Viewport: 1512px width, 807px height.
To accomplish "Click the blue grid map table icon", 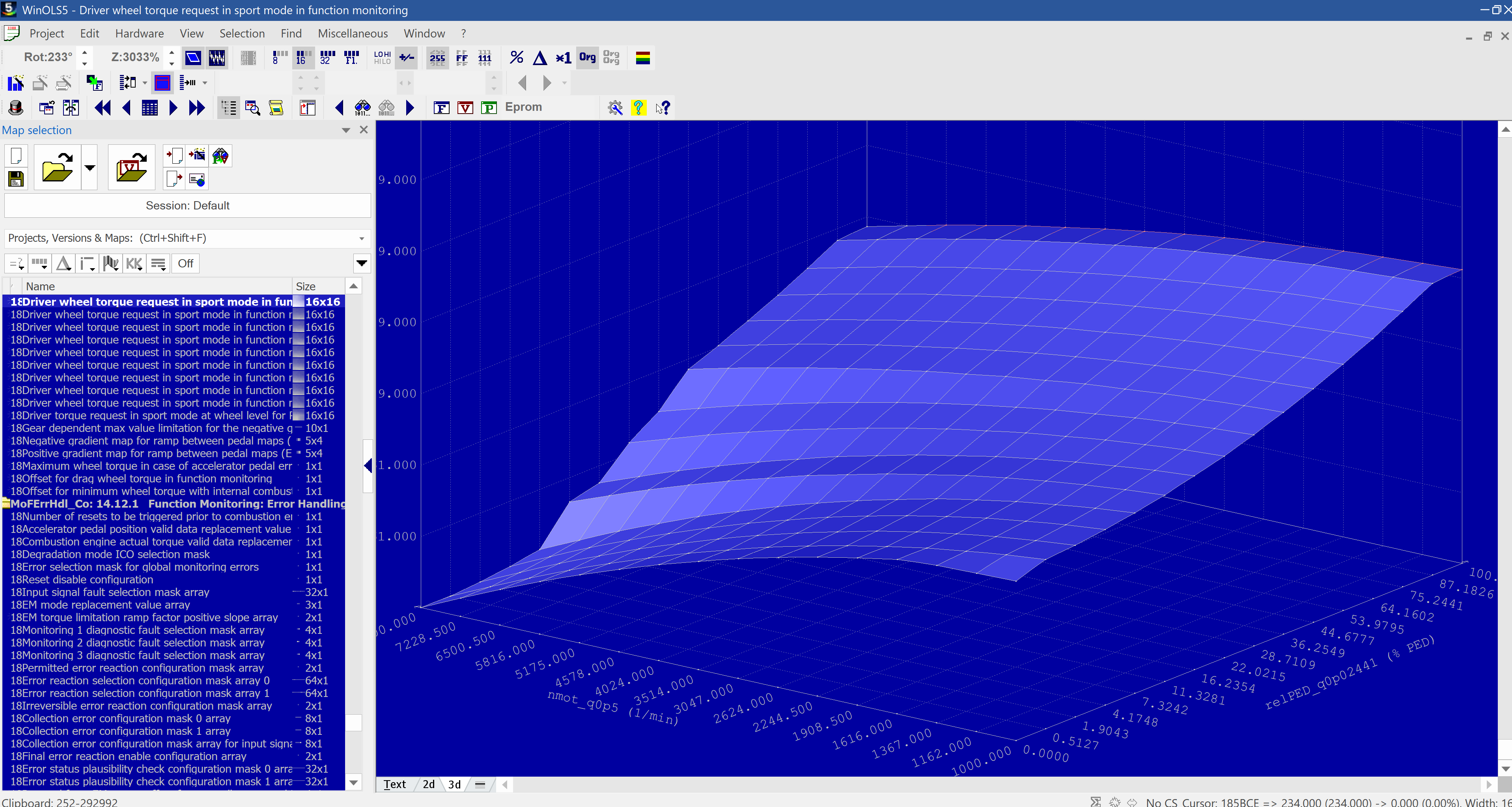I will tap(150, 107).
